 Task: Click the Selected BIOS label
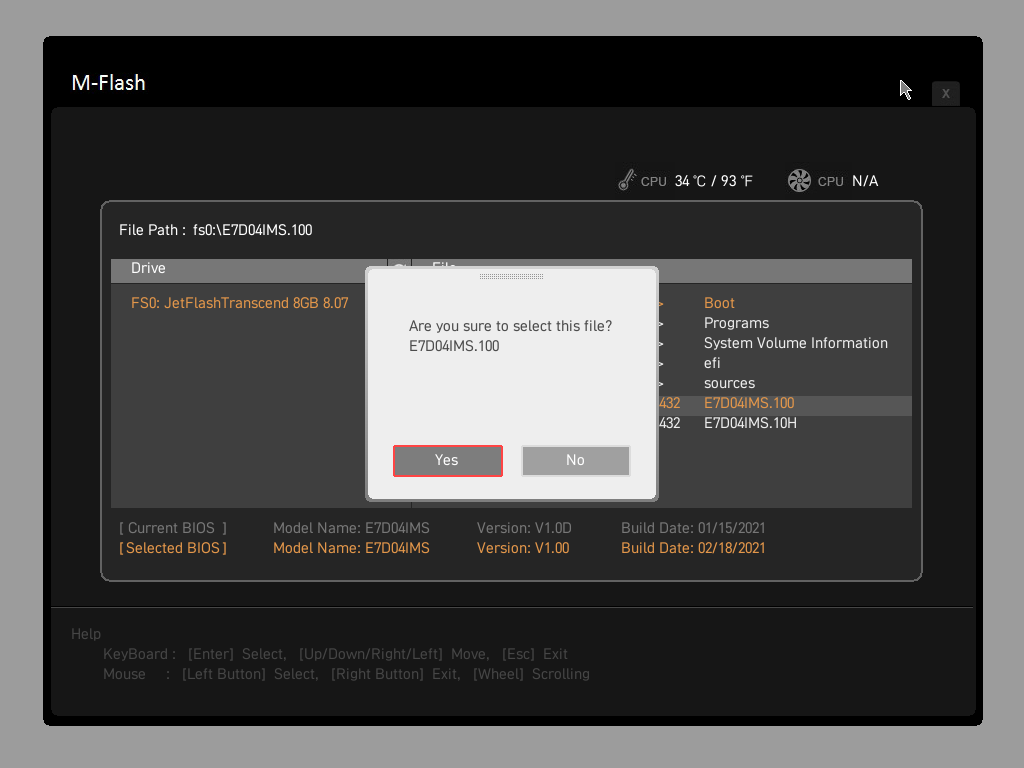tap(173, 548)
